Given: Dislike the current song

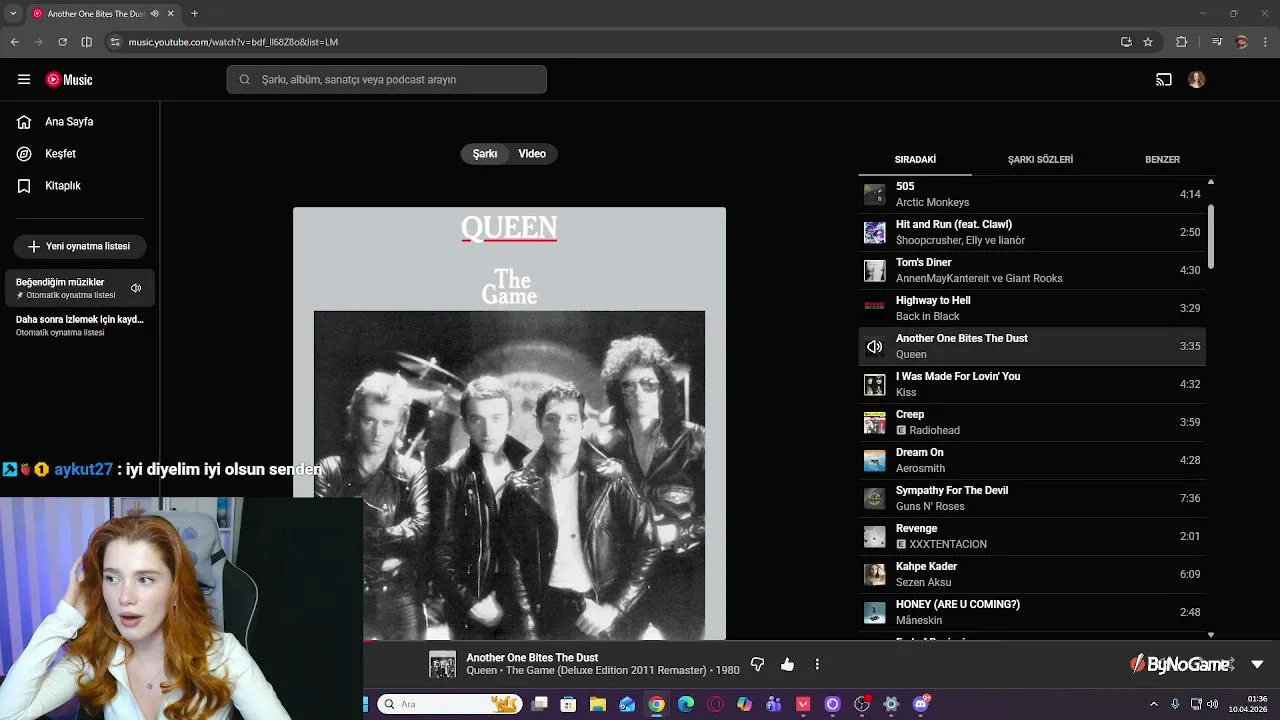Looking at the screenshot, I should 757,665.
